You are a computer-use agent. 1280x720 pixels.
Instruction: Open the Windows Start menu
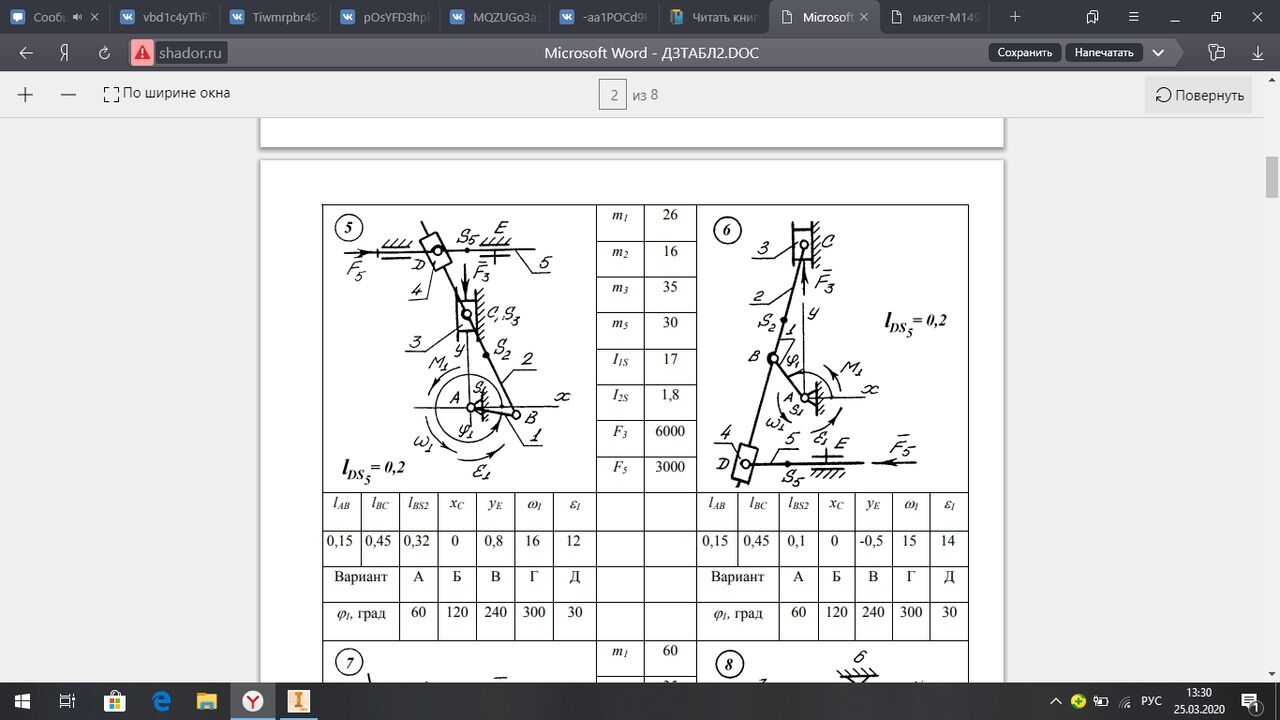22,701
